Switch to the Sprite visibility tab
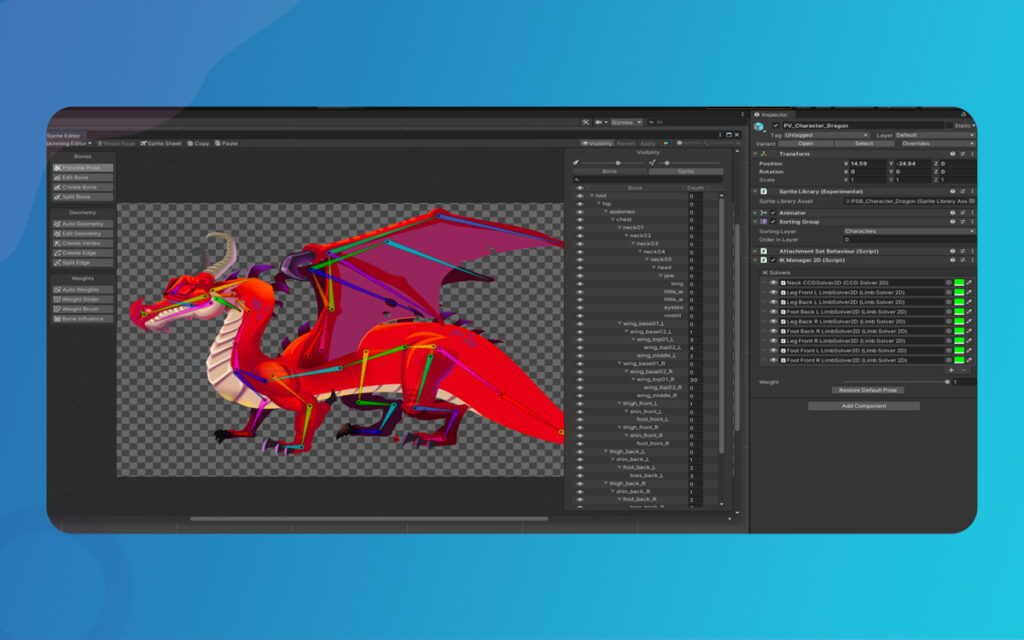 tap(685, 171)
